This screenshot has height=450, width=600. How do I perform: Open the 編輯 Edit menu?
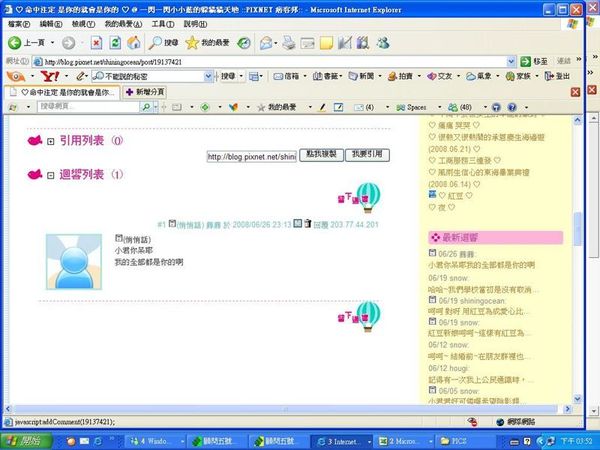tap(51, 24)
